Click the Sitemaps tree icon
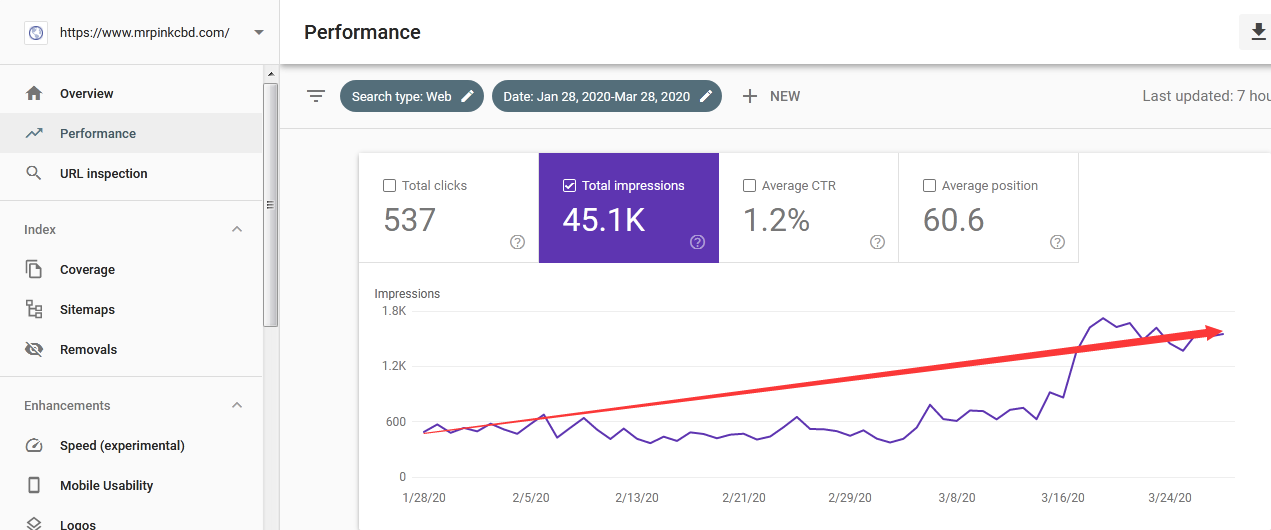1271x530 pixels. coord(34,309)
